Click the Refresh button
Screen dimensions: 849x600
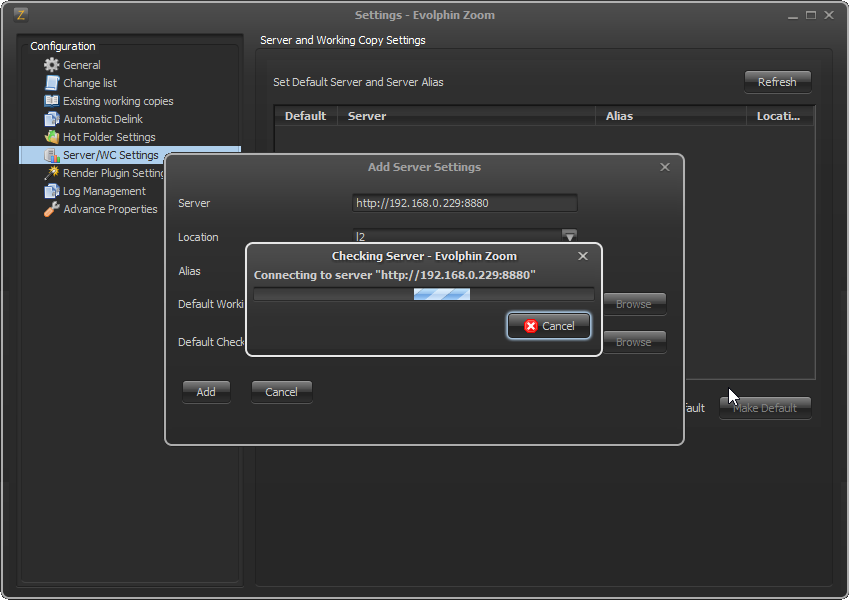(777, 82)
